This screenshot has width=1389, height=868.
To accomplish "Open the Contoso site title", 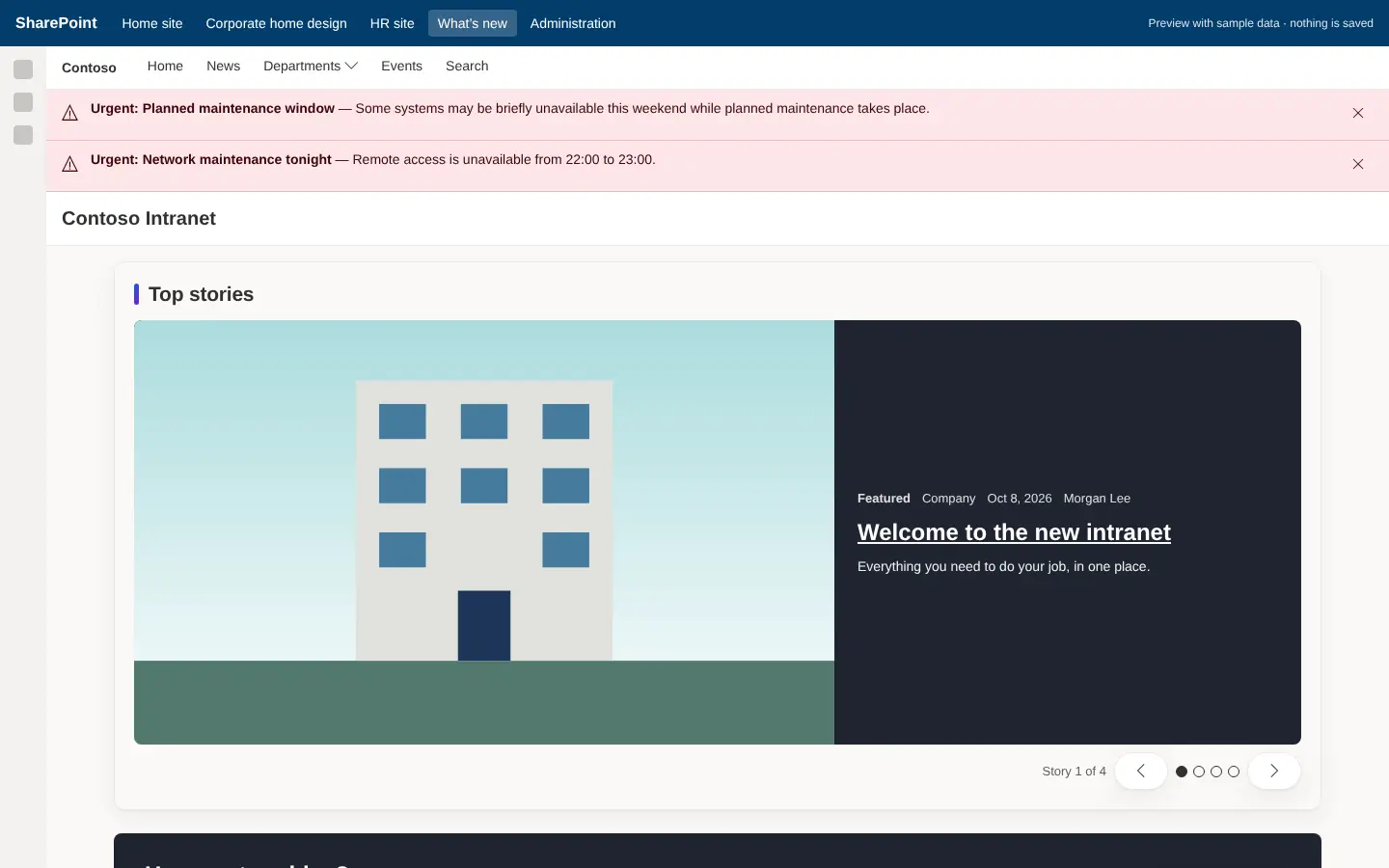I will [x=89, y=68].
